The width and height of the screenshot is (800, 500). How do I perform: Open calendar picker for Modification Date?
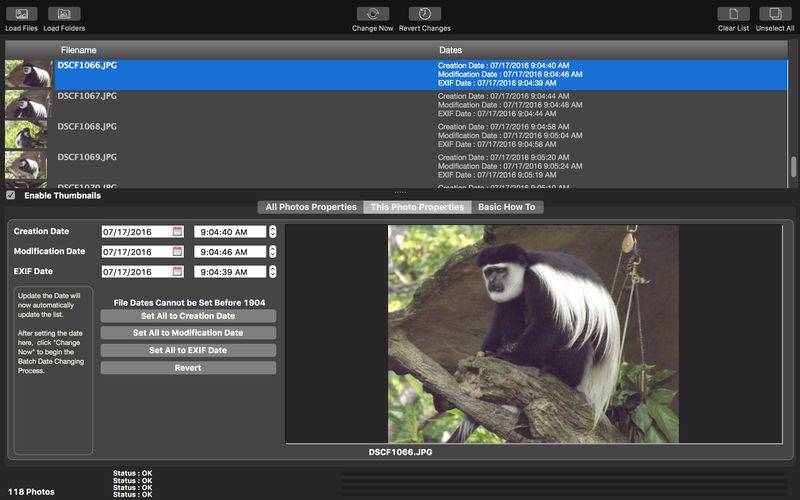tap(177, 252)
